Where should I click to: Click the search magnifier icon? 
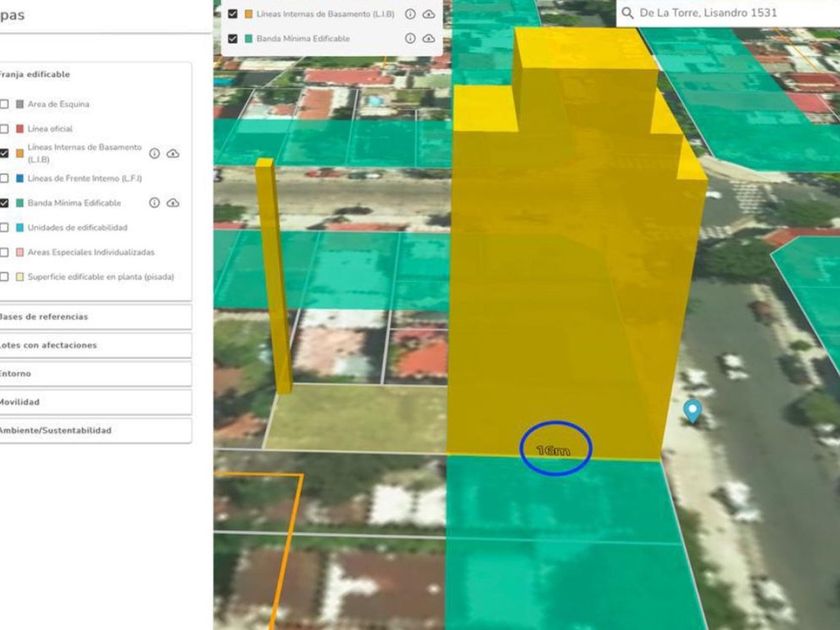pyautogui.click(x=627, y=13)
